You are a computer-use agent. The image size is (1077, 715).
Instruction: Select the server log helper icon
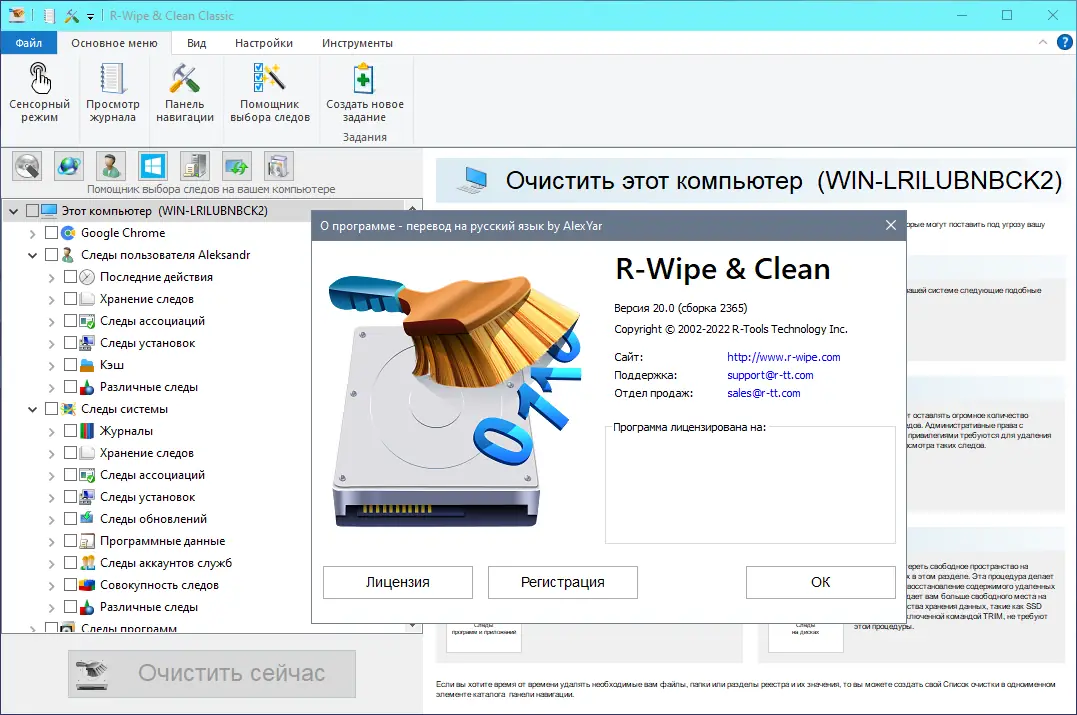pos(195,166)
